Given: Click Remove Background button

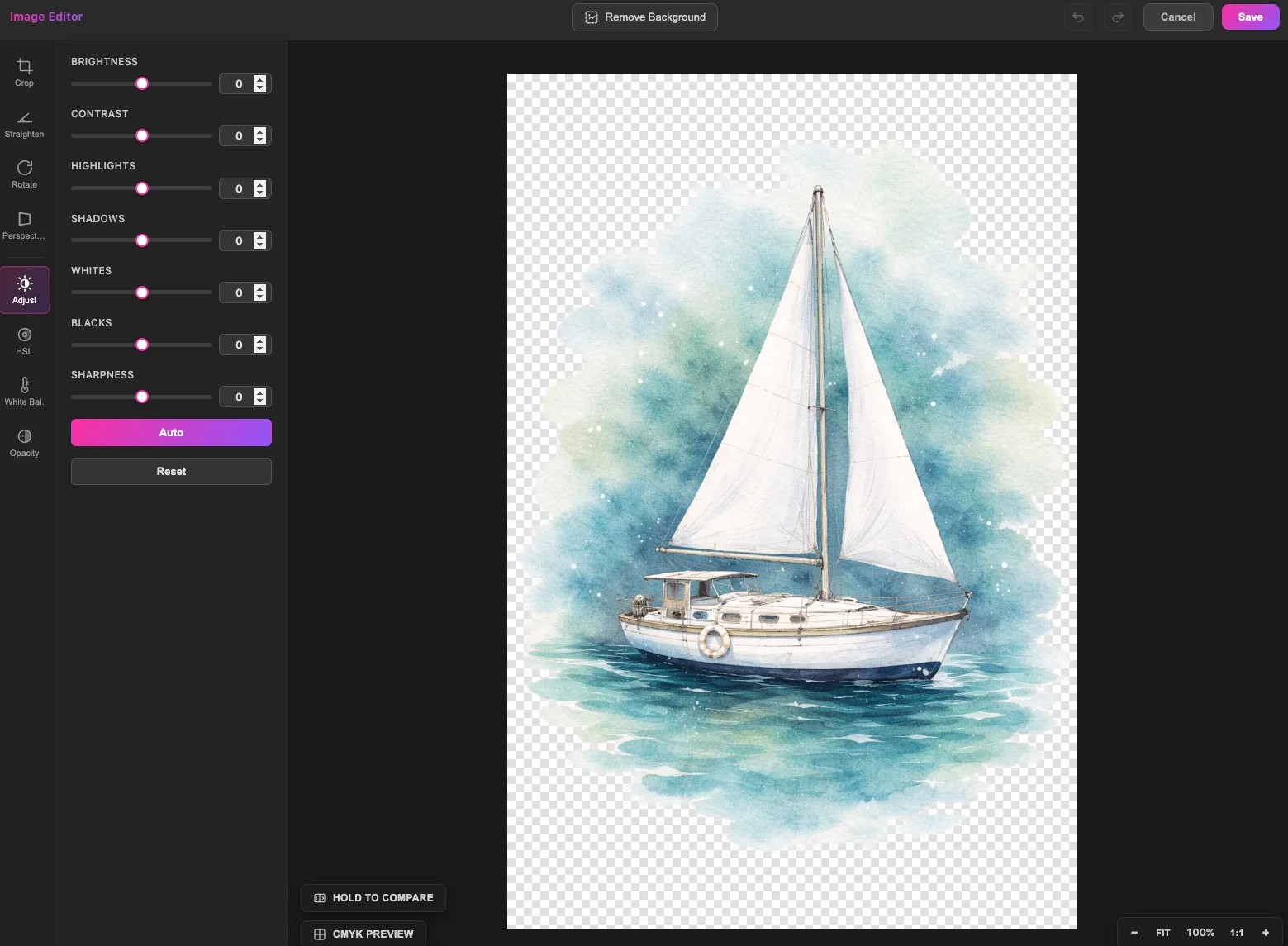Looking at the screenshot, I should (x=644, y=17).
